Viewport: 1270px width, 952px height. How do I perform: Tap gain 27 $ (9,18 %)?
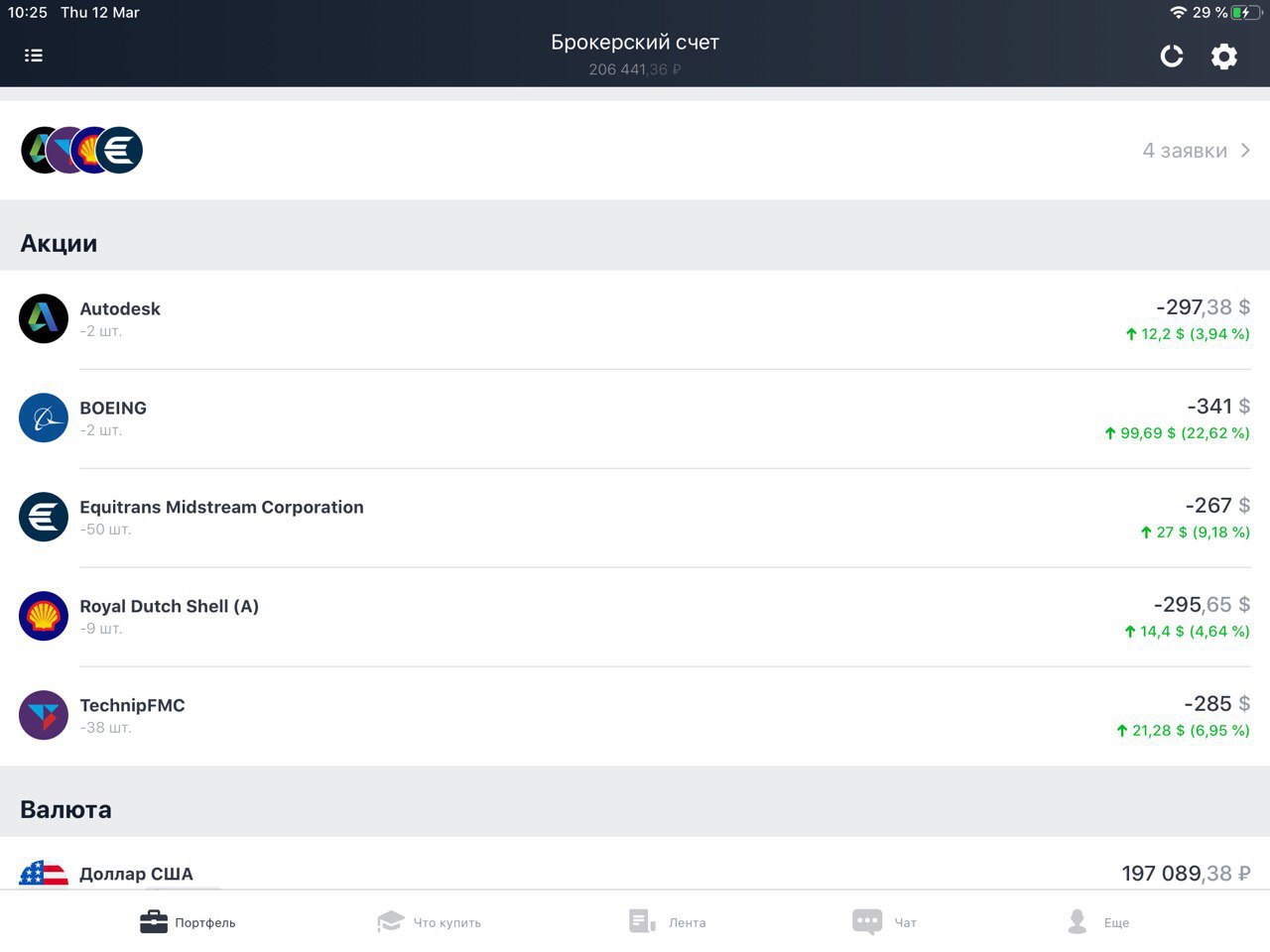tap(1195, 533)
